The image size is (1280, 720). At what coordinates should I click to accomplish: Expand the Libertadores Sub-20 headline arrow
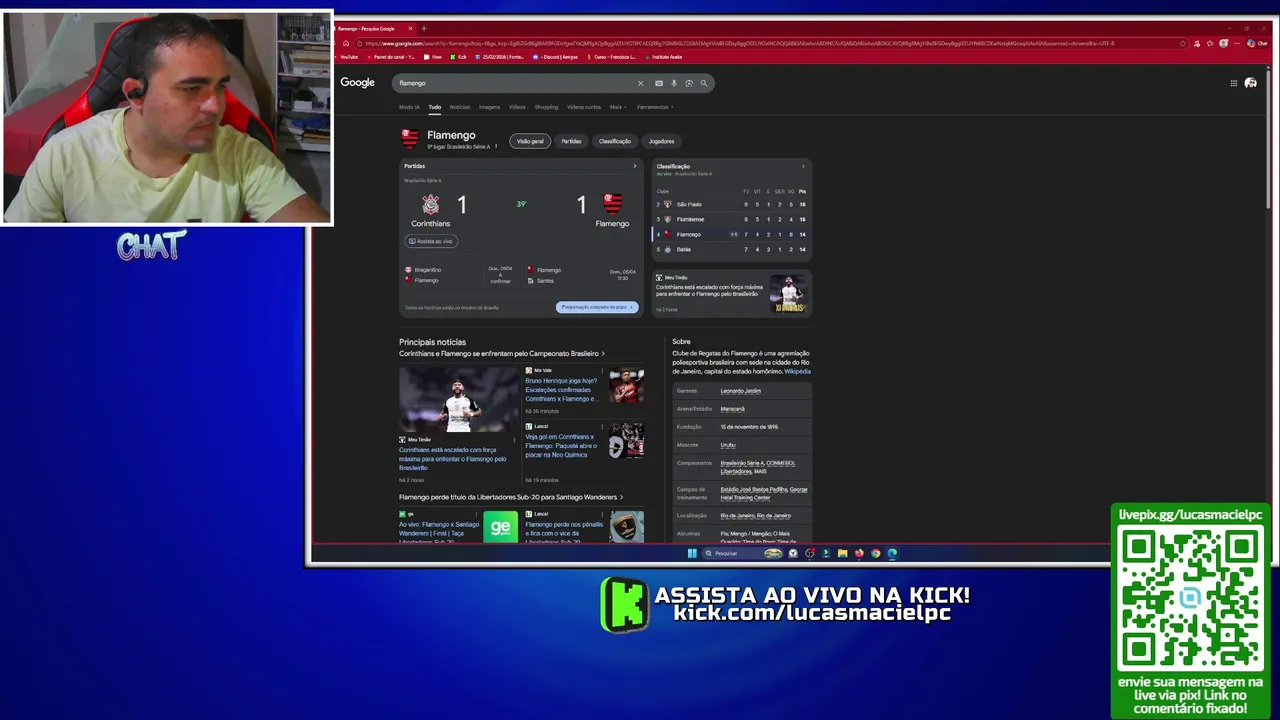[x=621, y=497]
